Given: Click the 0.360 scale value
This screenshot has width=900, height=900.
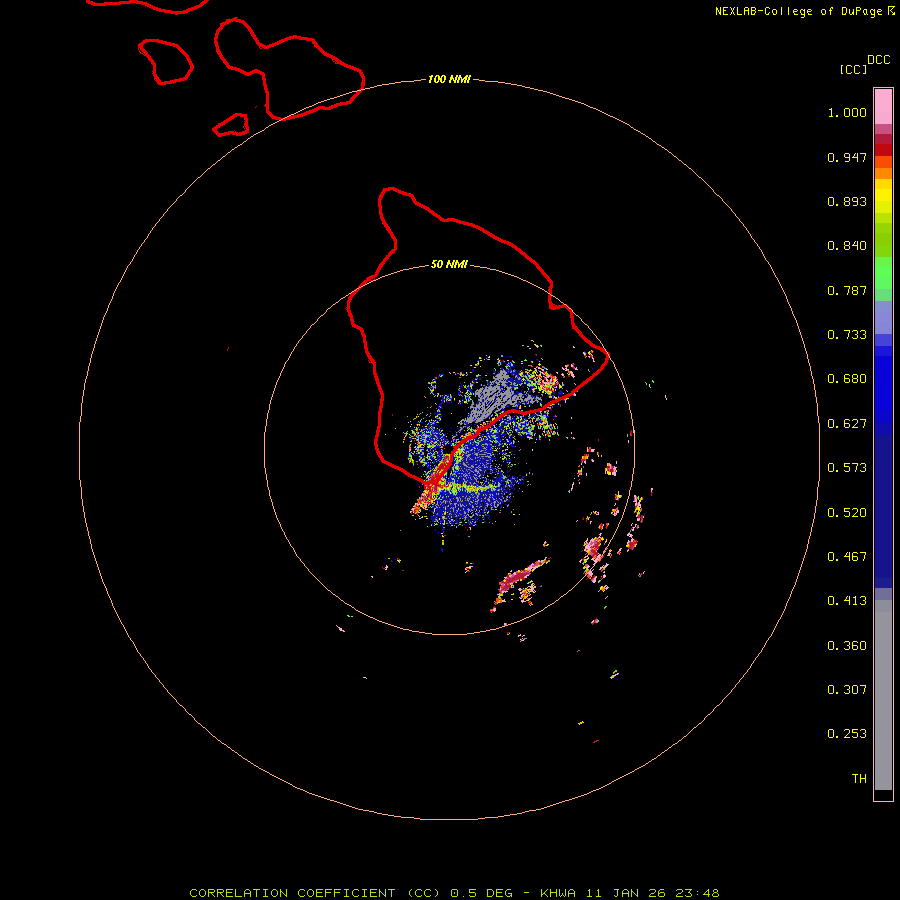Looking at the screenshot, I should [x=847, y=646].
